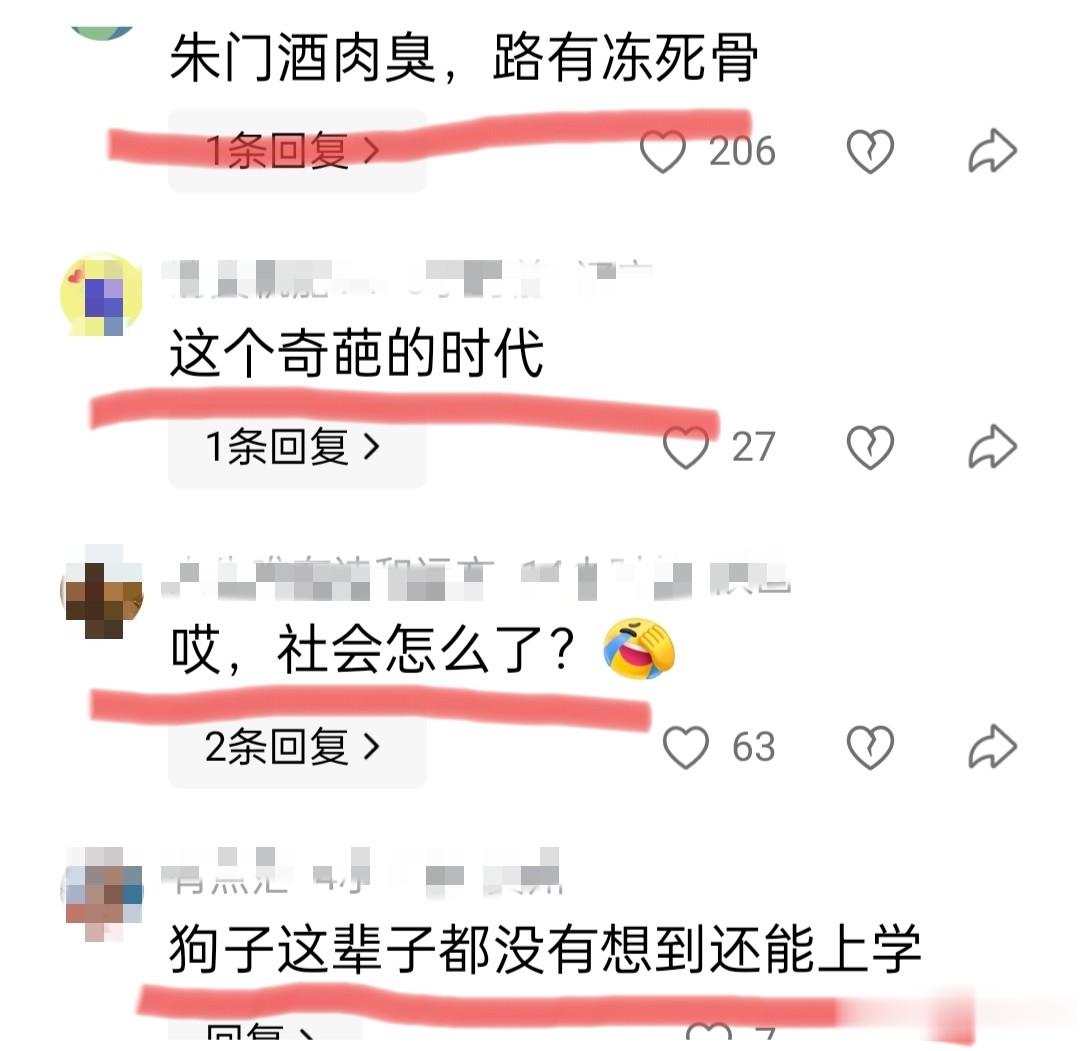Dislike the 朱门酒肉臭 comment

(870, 151)
